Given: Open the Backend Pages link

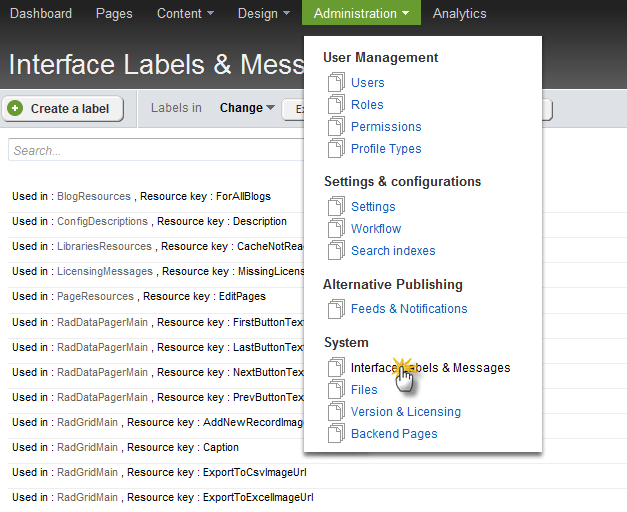Looking at the screenshot, I should (x=394, y=434).
